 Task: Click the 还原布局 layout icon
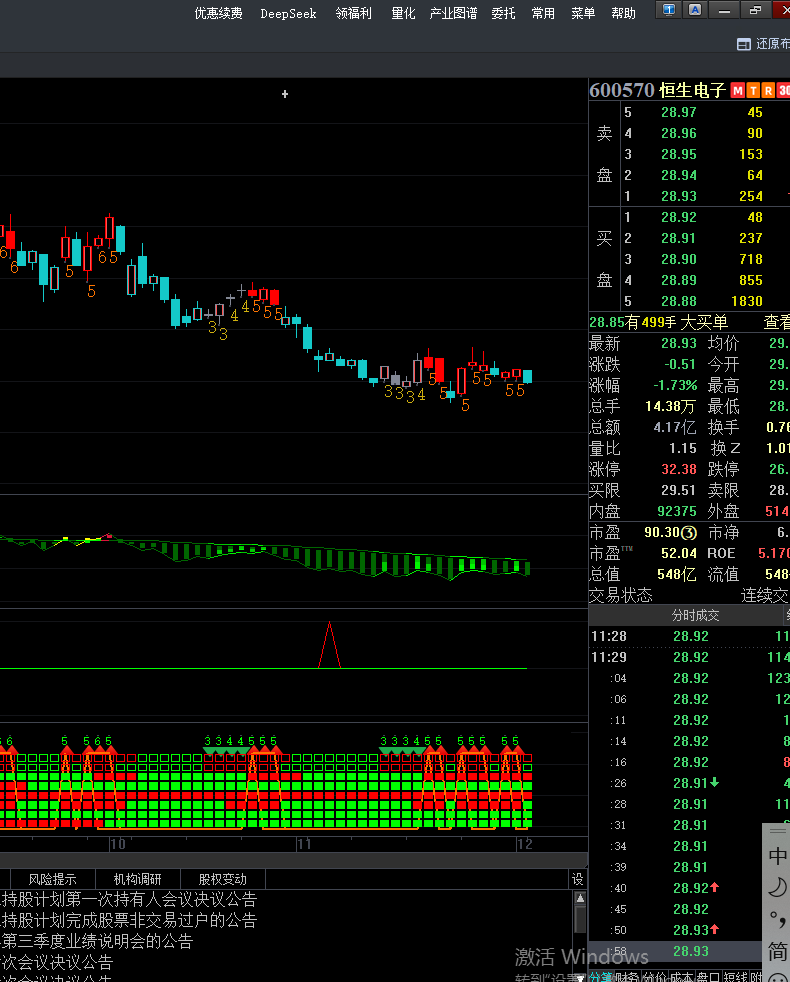pos(743,44)
